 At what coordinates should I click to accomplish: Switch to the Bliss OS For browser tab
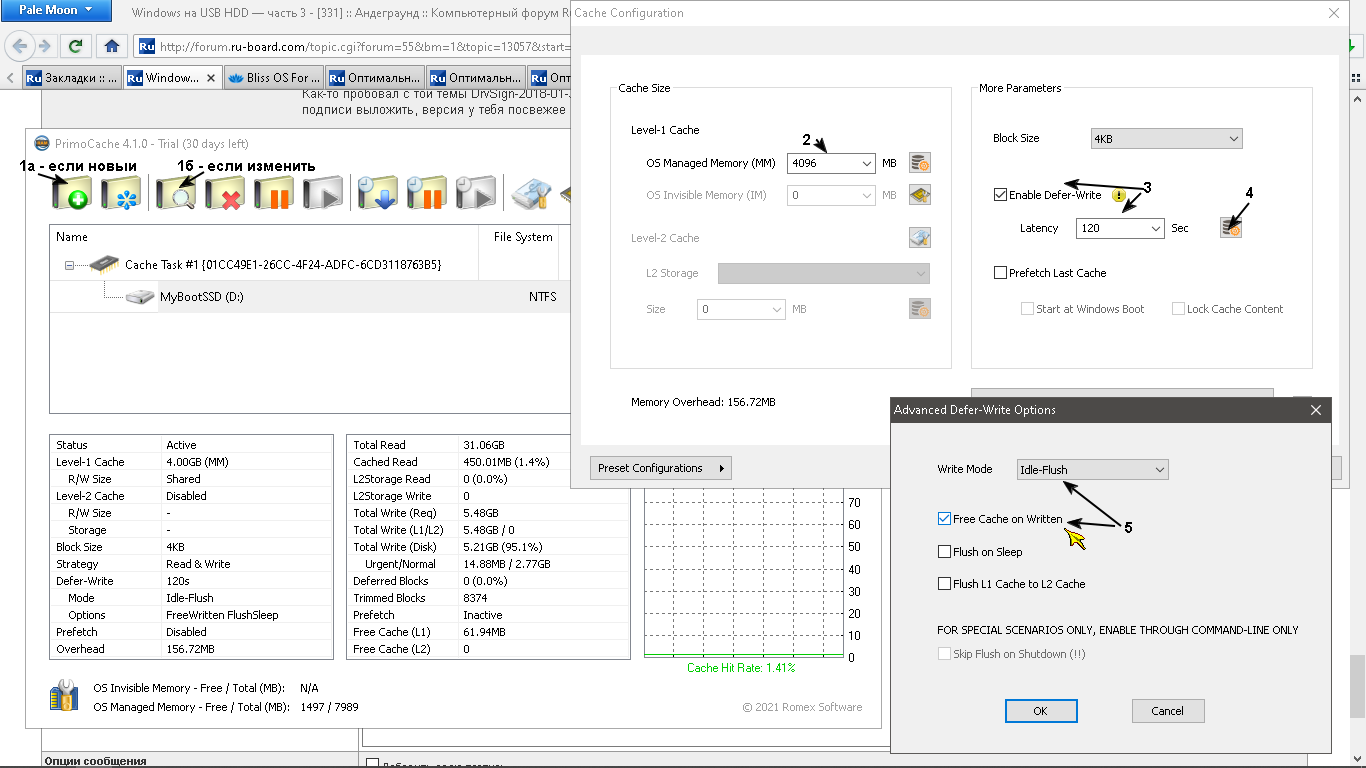tap(274, 78)
